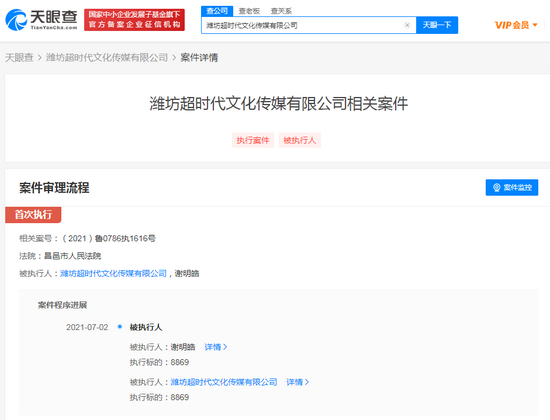
Task: Click the 案件监控 monitor button
Action: coord(512,187)
